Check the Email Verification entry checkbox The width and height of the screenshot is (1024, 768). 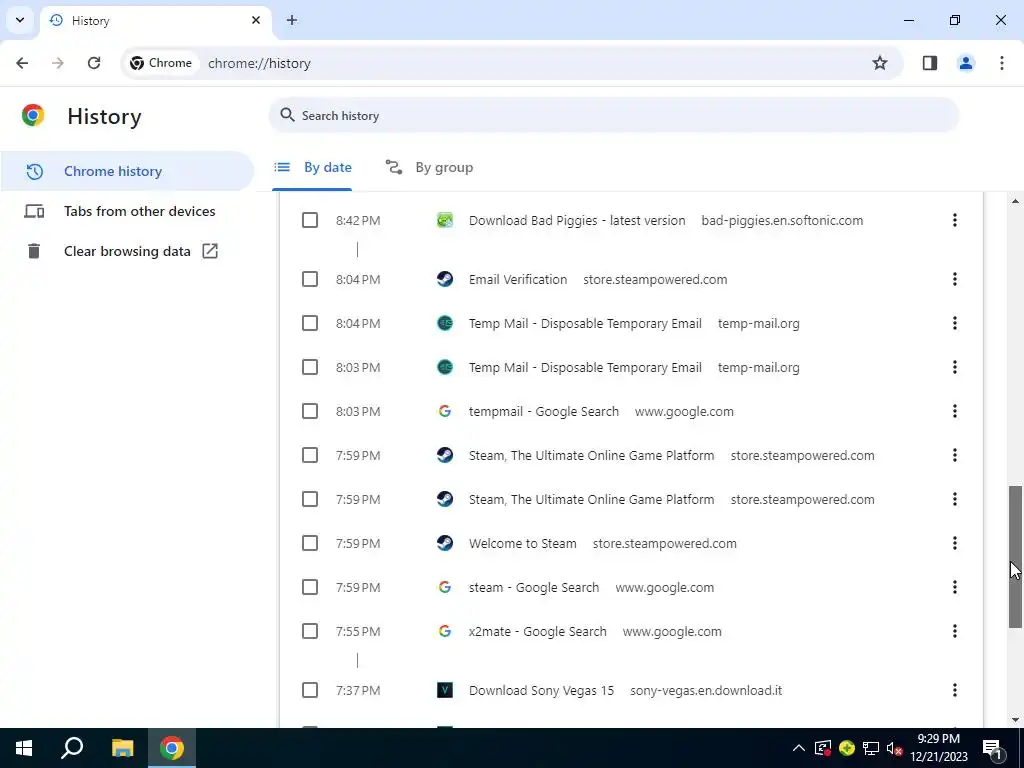pyautogui.click(x=310, y=280)
